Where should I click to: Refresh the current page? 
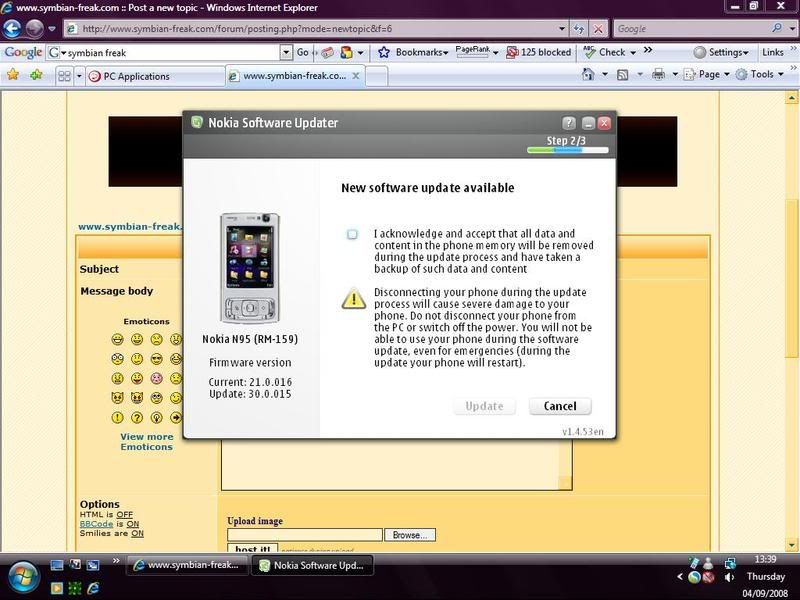tap(579, 29)
